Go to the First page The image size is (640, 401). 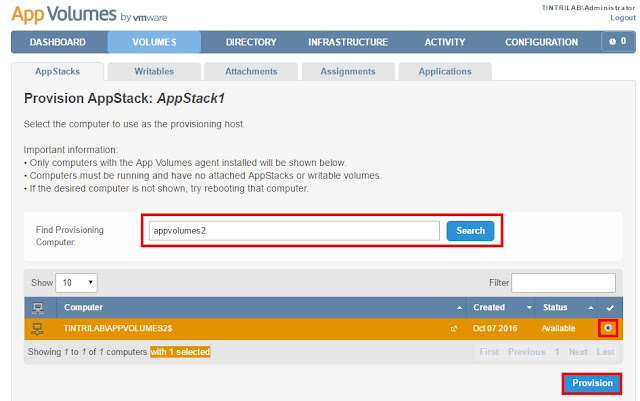[x=489, y=352]
